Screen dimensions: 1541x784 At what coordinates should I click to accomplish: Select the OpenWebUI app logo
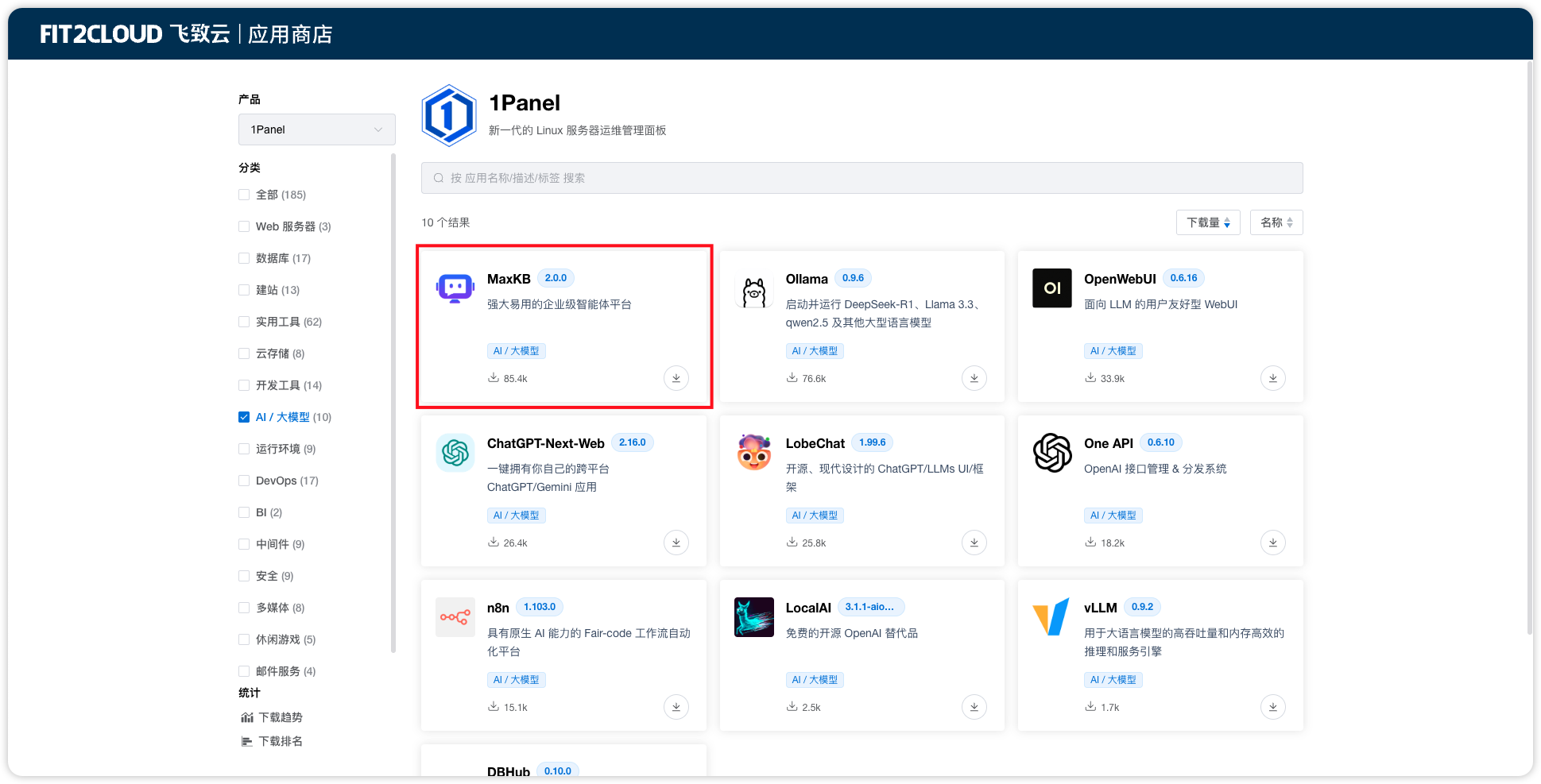1051,288
